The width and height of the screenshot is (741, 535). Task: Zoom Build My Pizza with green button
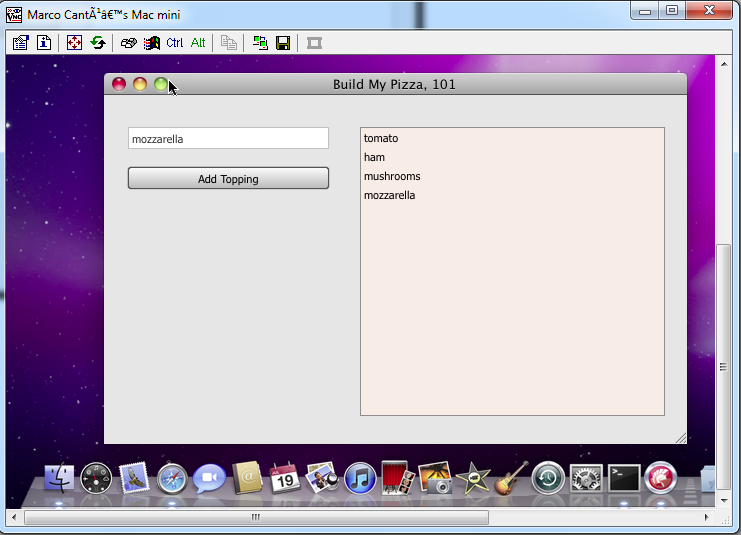(161, 84)
